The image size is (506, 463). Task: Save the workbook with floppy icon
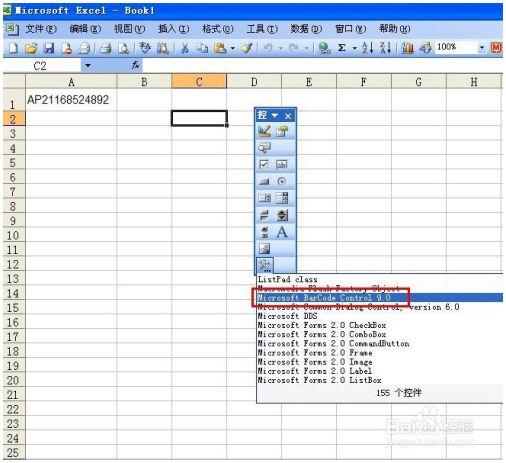[x=49, y=48]
